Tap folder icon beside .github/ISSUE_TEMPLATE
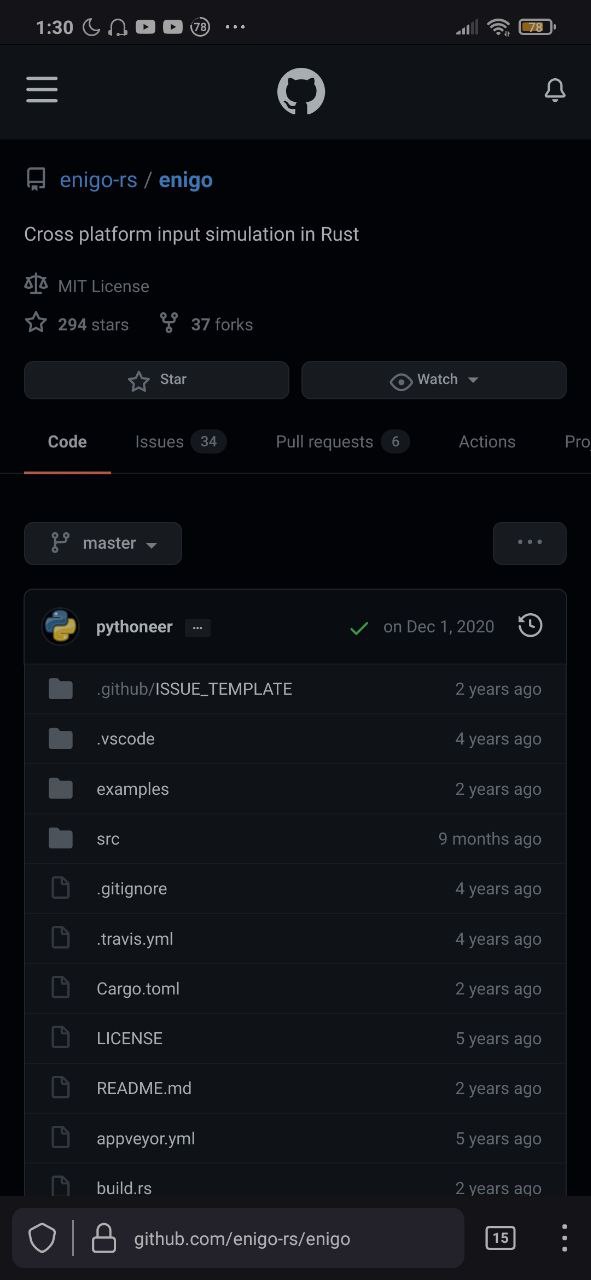591x1280 pixels. (61, 689)
